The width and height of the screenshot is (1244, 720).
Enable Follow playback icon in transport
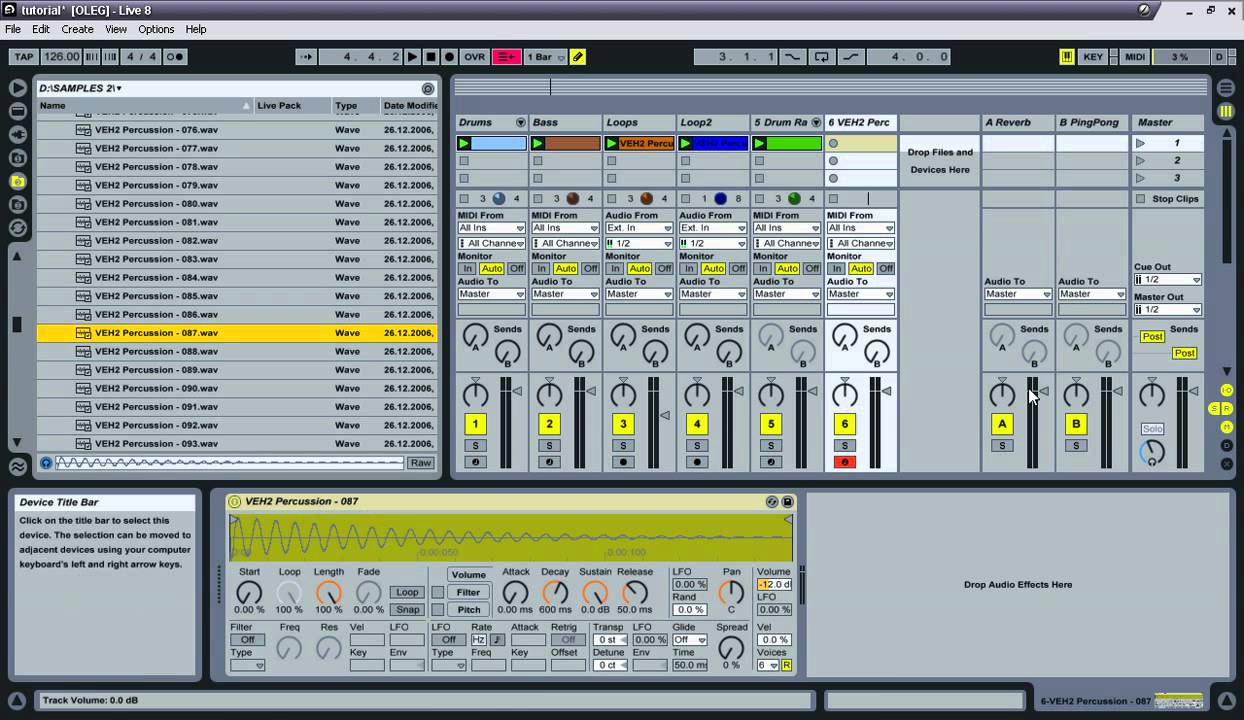tap(306, 57)
